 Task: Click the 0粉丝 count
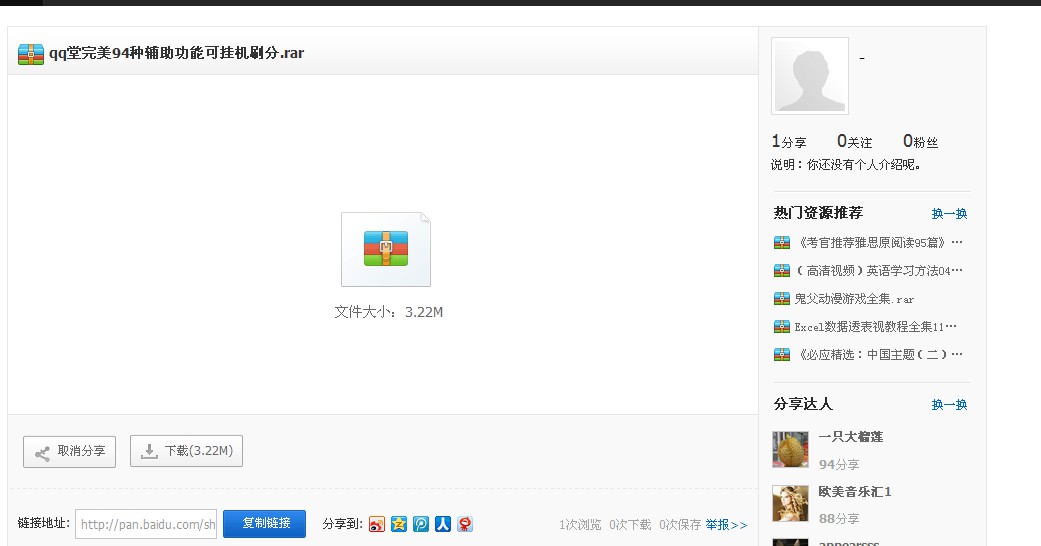tap(920, 141)
